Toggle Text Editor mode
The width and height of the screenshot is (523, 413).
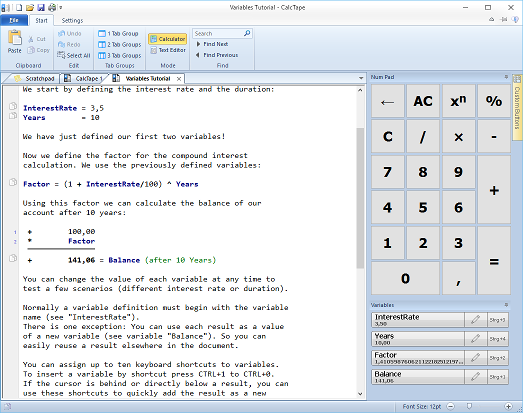coord(167,50)
